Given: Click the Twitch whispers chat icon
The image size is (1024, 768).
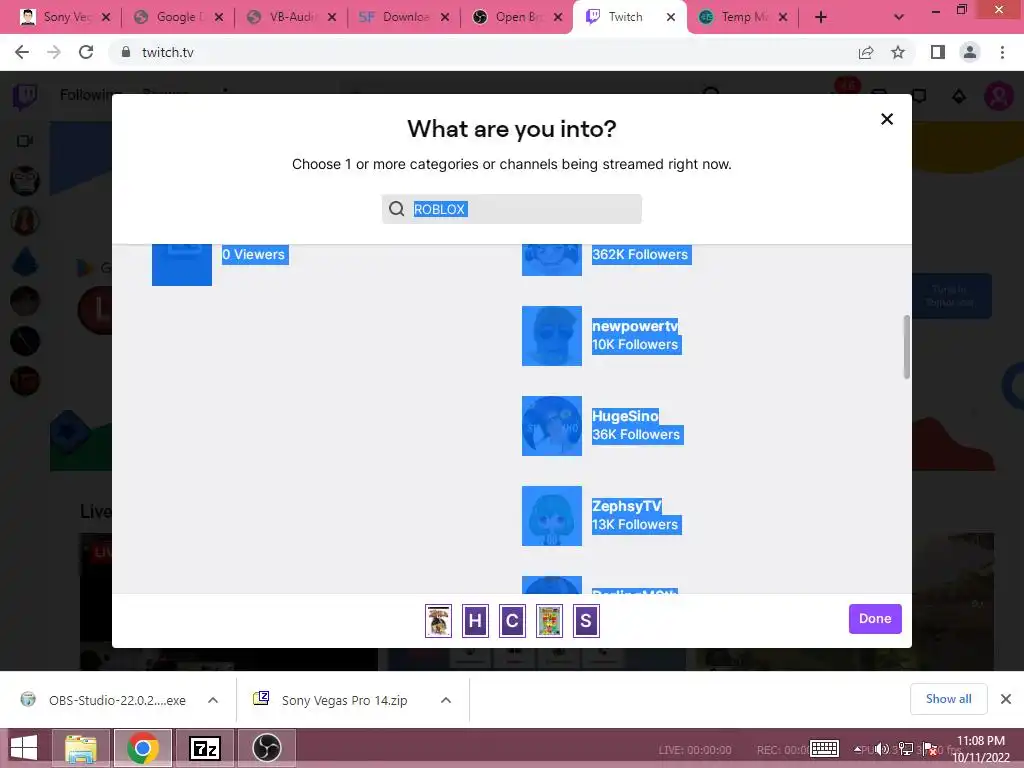Looking at the screenshot, I should [919, 96].
